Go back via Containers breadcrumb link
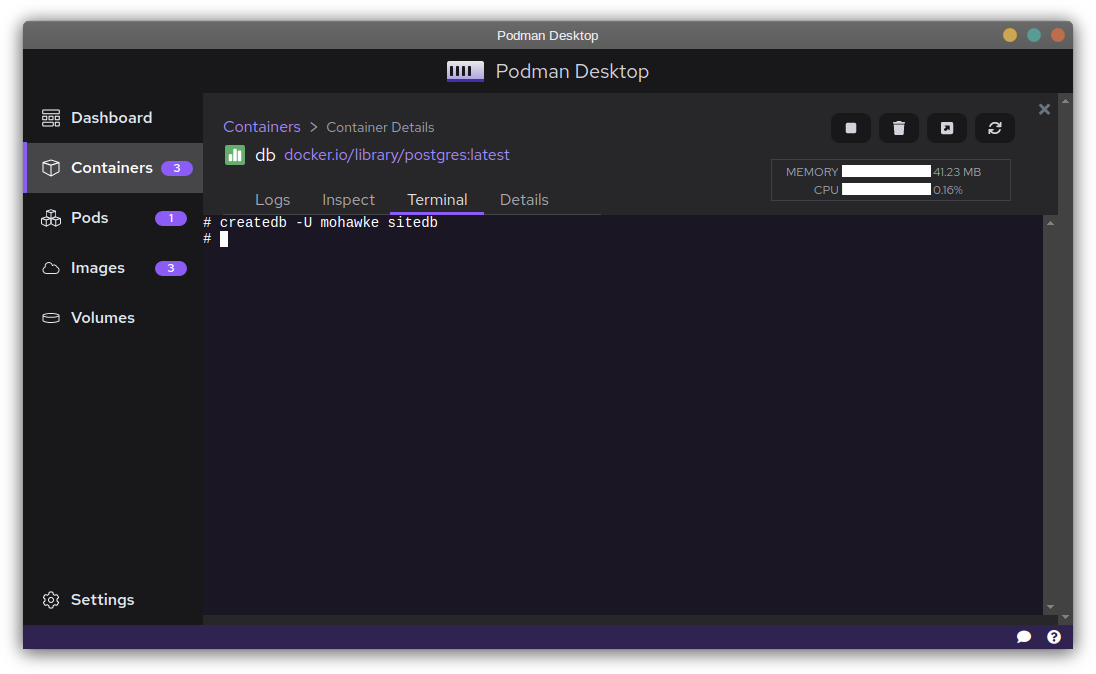The height and width of the screenshot is (674, 1096). pyautogui.click(x=262, y=127)
